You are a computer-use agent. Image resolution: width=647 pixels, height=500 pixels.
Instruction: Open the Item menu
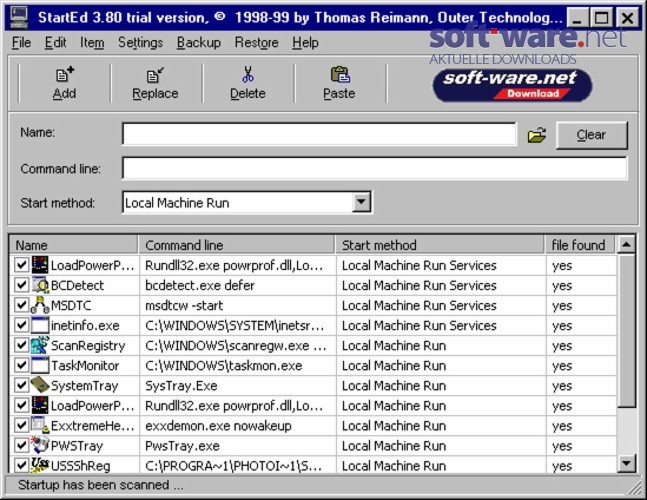pyautogui.click(x=92, y=42)
